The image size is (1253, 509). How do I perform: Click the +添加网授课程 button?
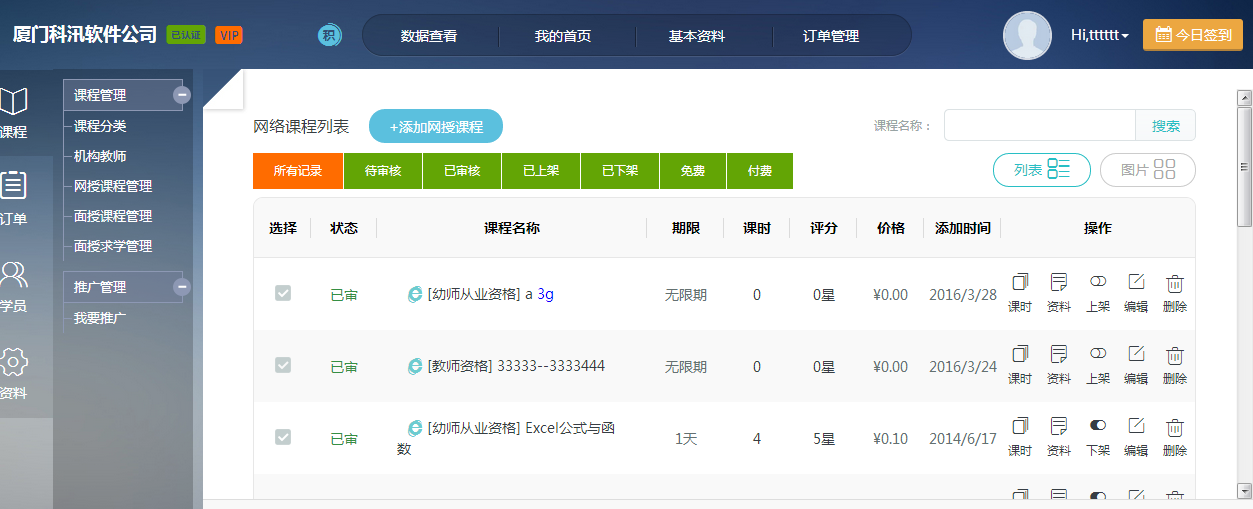pos(436,127)
